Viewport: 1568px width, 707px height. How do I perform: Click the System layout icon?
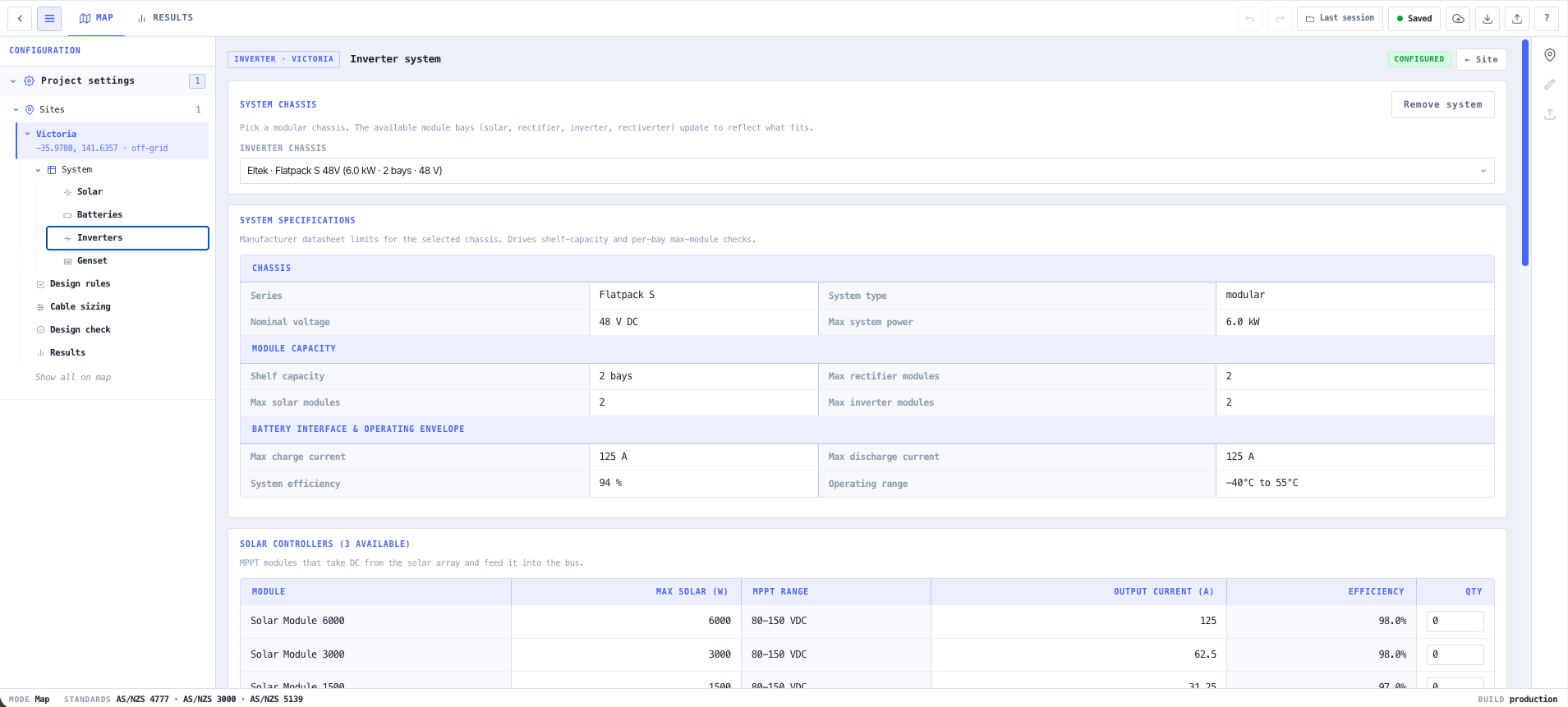point(52,170)
